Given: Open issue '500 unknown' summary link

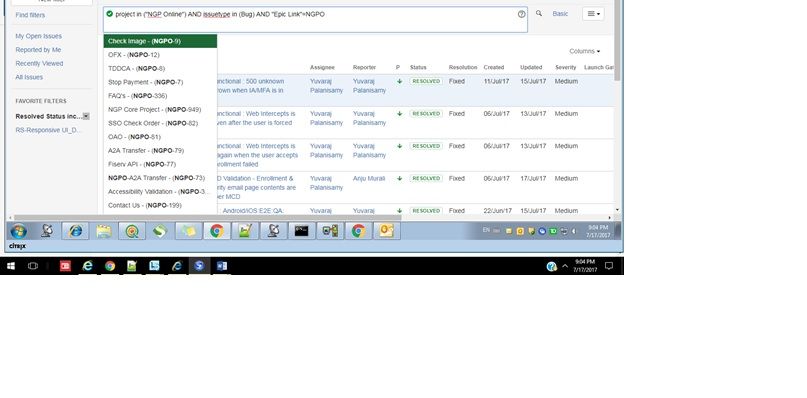Looking at the screenshot, I should pos(251,86).
